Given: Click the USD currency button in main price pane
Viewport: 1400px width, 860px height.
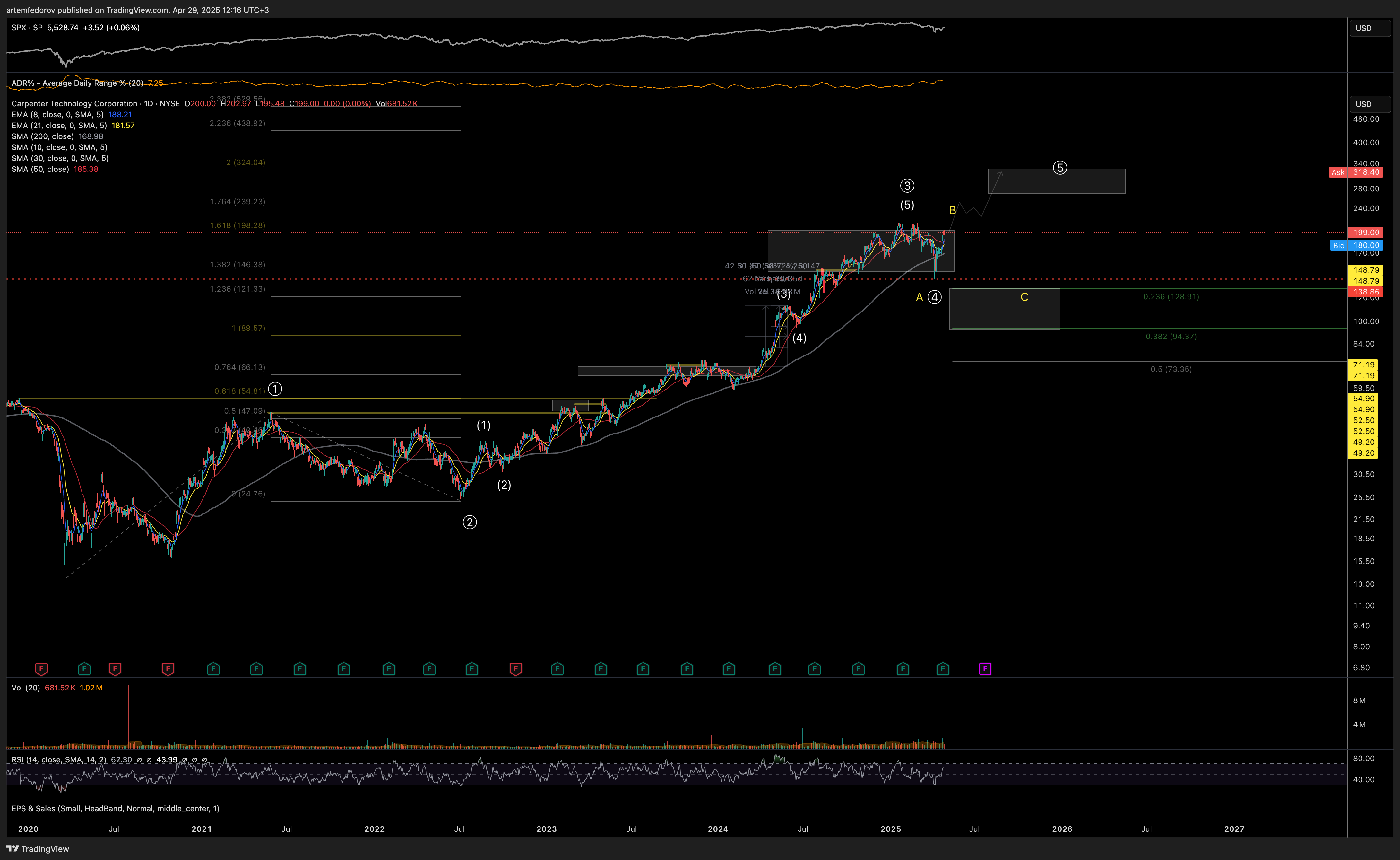Looking at the screenshot, I should pos(1370,104).
